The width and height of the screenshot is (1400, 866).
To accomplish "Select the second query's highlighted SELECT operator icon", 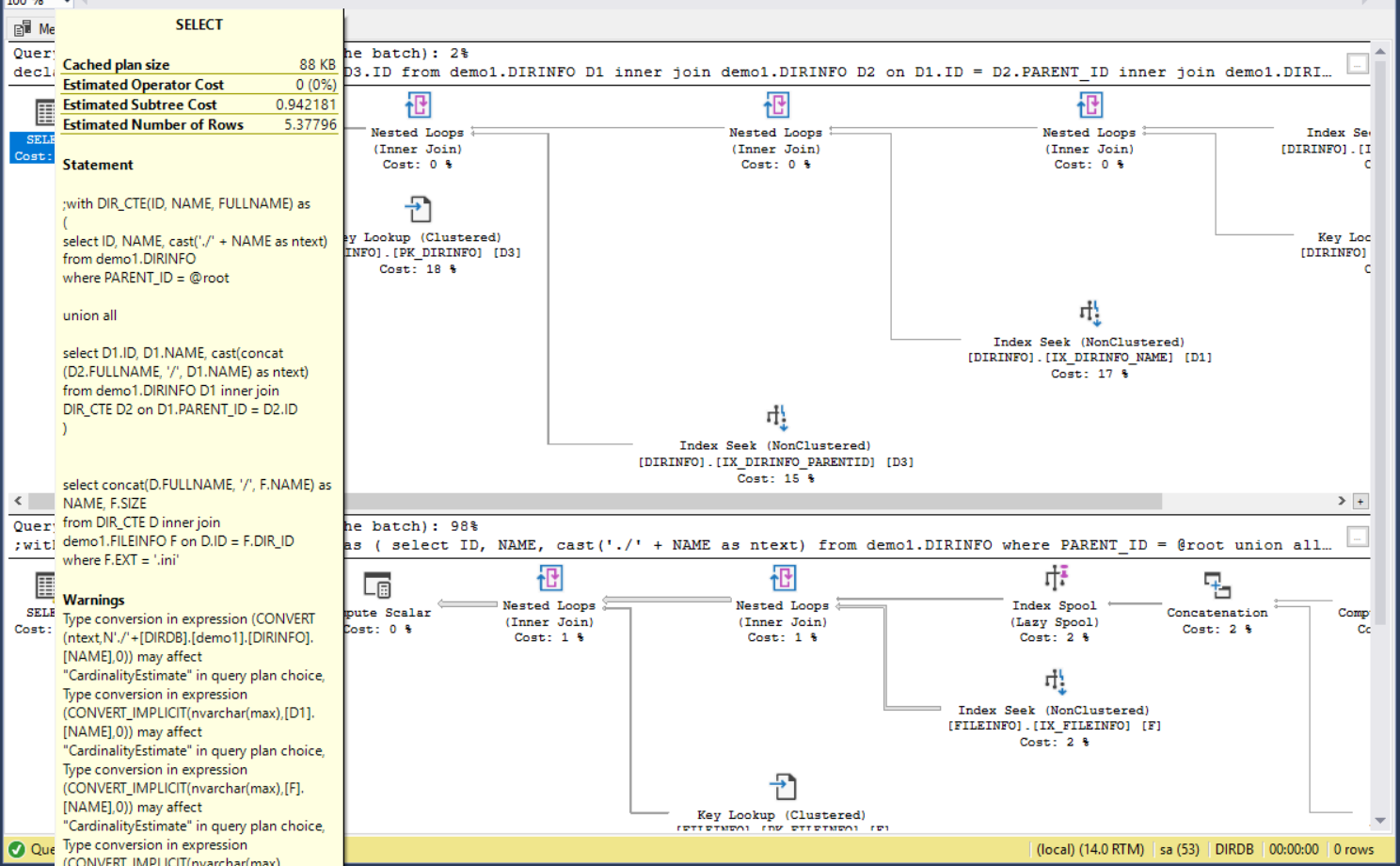I will click(x=44, y=585).
